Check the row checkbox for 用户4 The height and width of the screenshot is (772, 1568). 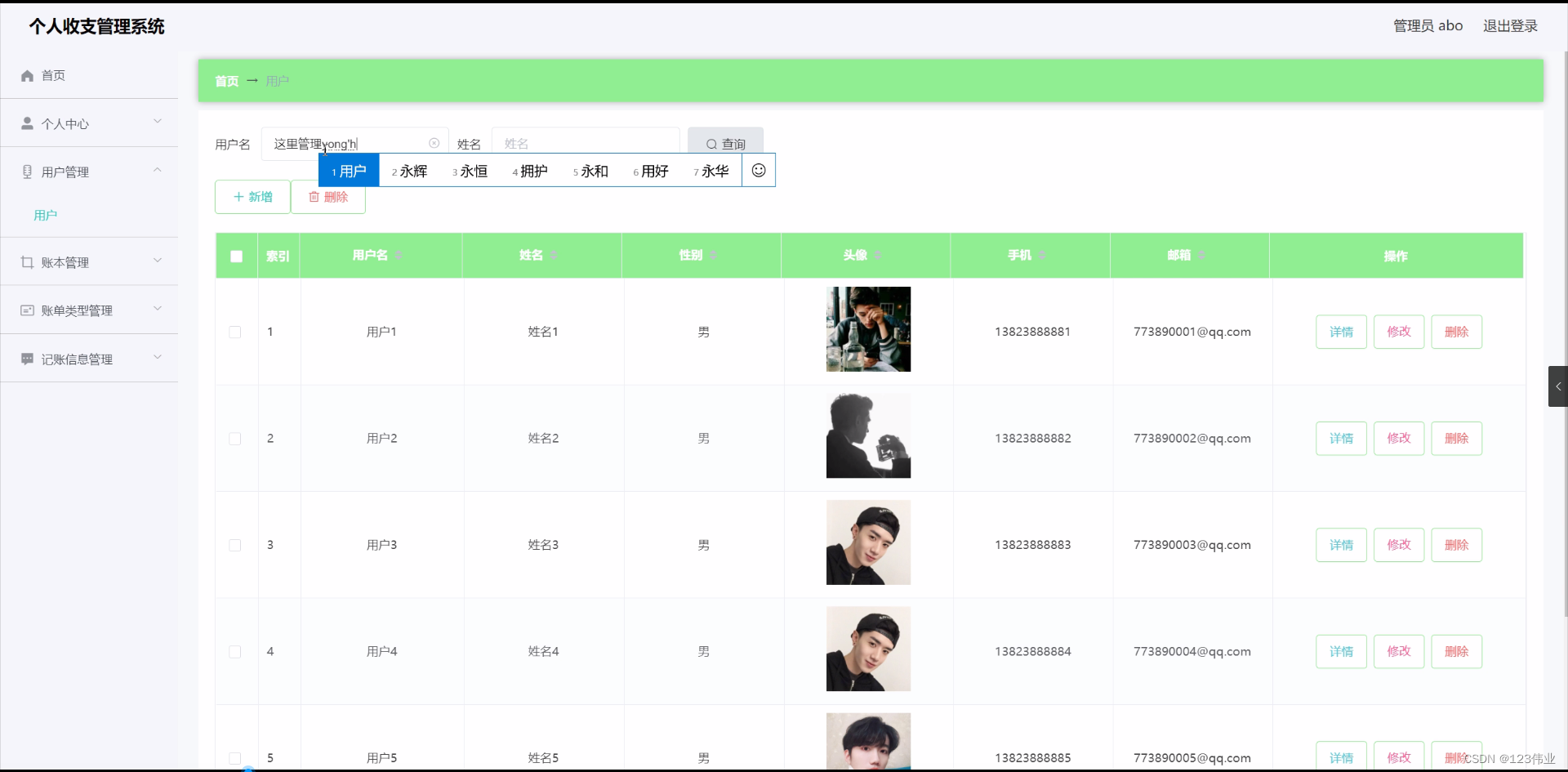(234, 652)
